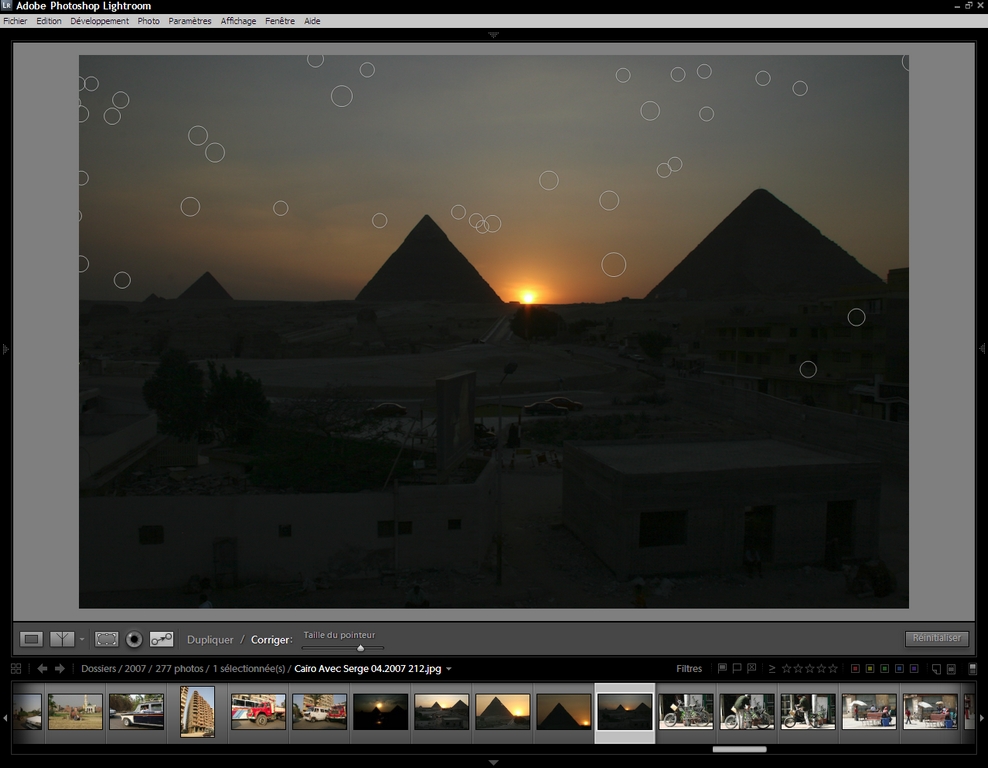Click the highlighted selected sunset thumbnail
988x768 pixels.
click(x=624, y=712)
